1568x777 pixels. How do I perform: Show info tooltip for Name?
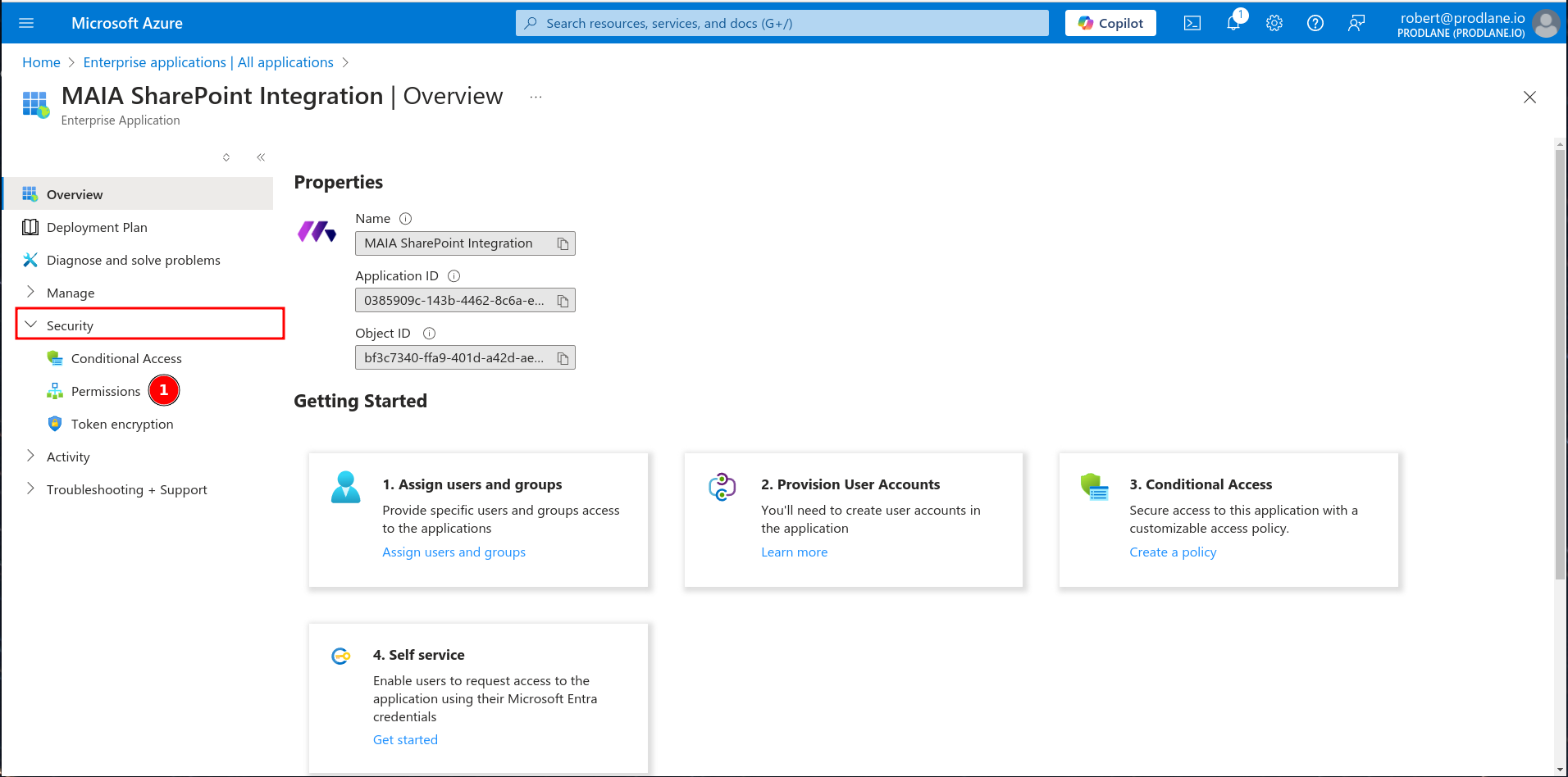point(405,219)
